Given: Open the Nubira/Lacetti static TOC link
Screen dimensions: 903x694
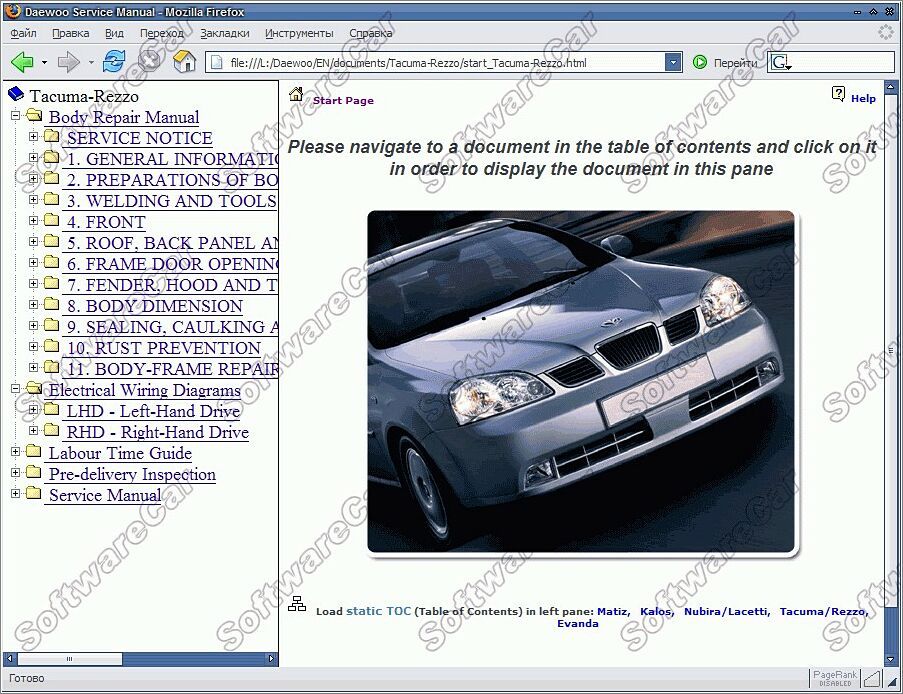Looking at the screenshot, I should [726, 611].
